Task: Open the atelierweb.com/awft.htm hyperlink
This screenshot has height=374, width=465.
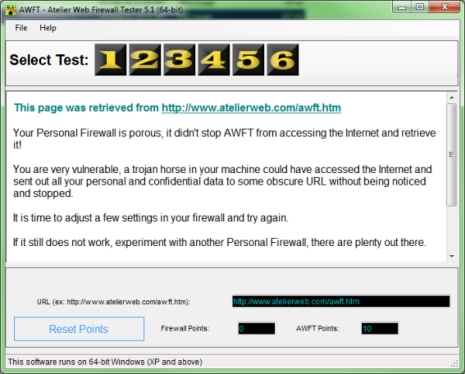Action: 251,108
